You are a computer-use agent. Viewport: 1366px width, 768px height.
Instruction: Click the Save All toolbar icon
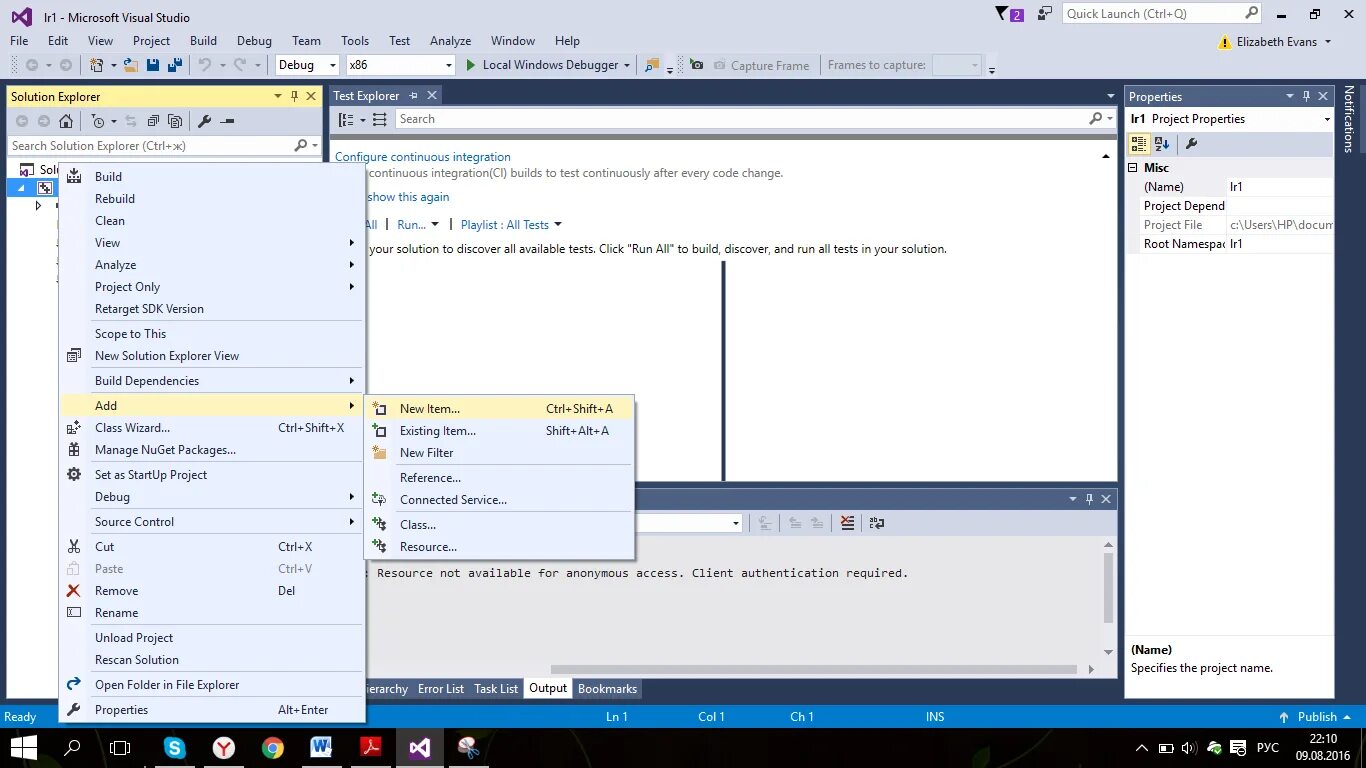tap(174, 65)
